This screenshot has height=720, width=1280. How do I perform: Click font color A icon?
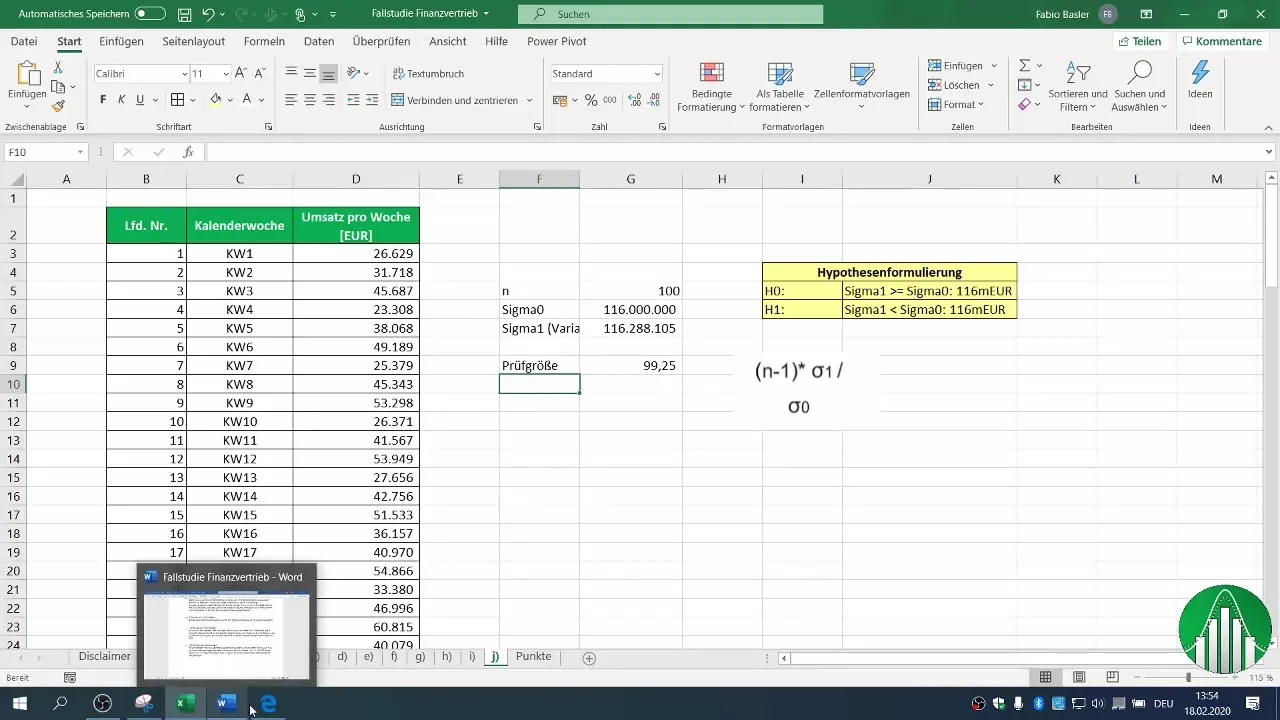[247, 100]
